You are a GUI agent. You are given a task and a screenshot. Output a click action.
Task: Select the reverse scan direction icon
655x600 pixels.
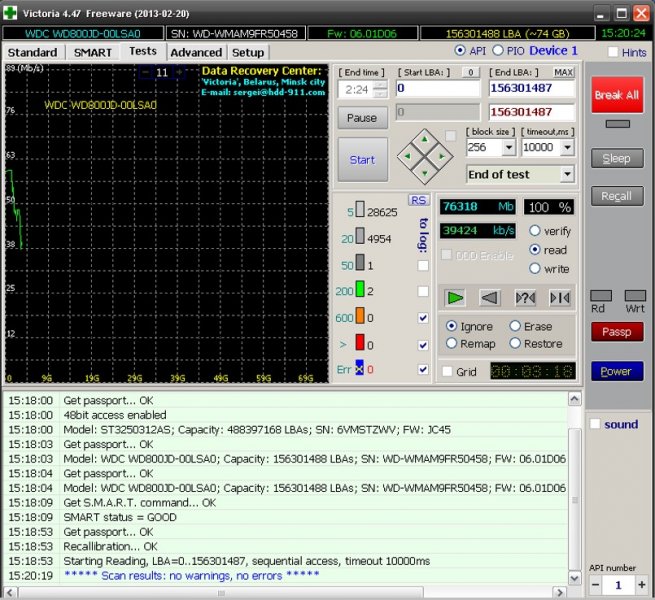490,297
